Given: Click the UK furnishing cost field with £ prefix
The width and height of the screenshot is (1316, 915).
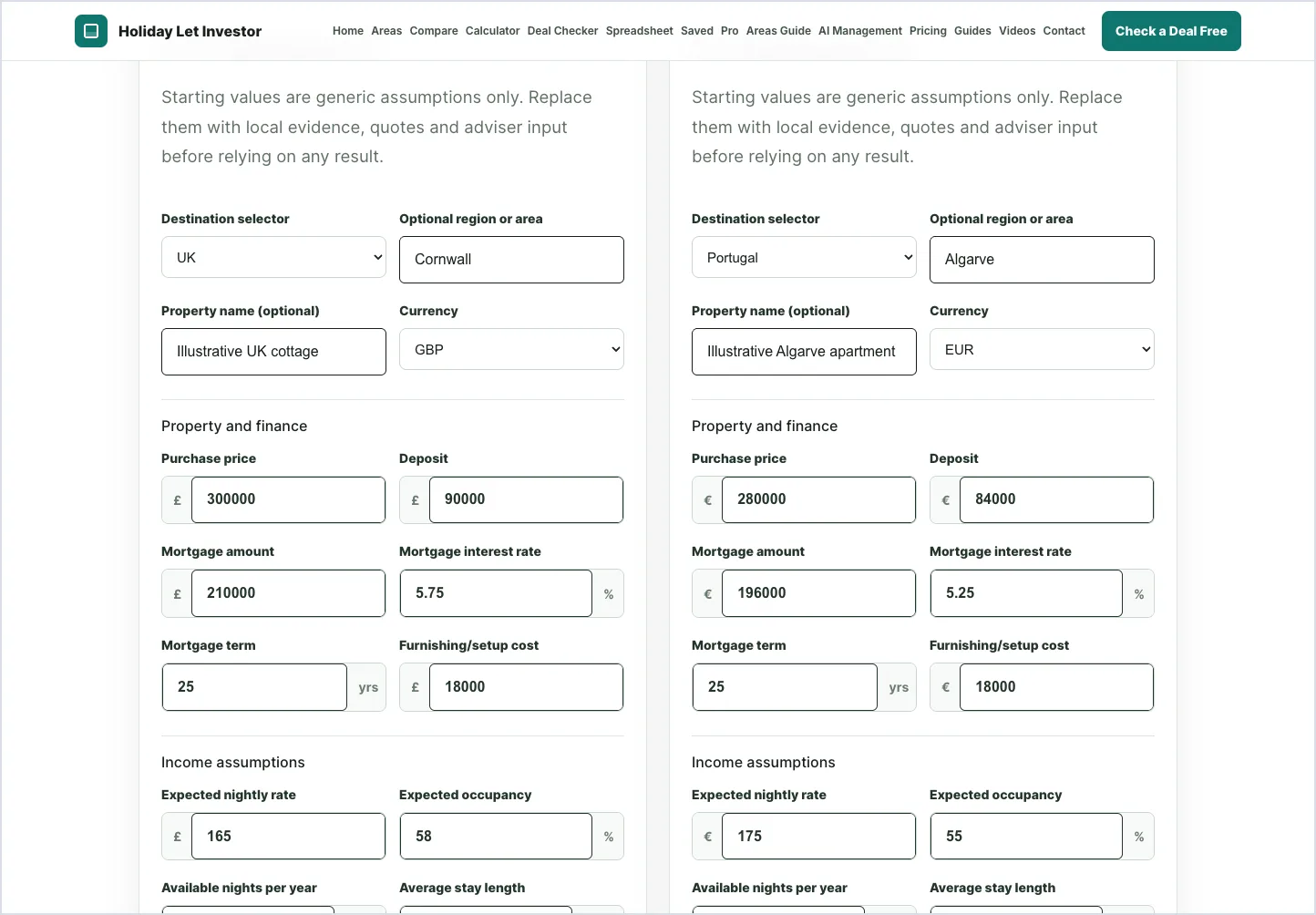Looking at the screenshot, I should click(x=526, y=687).
